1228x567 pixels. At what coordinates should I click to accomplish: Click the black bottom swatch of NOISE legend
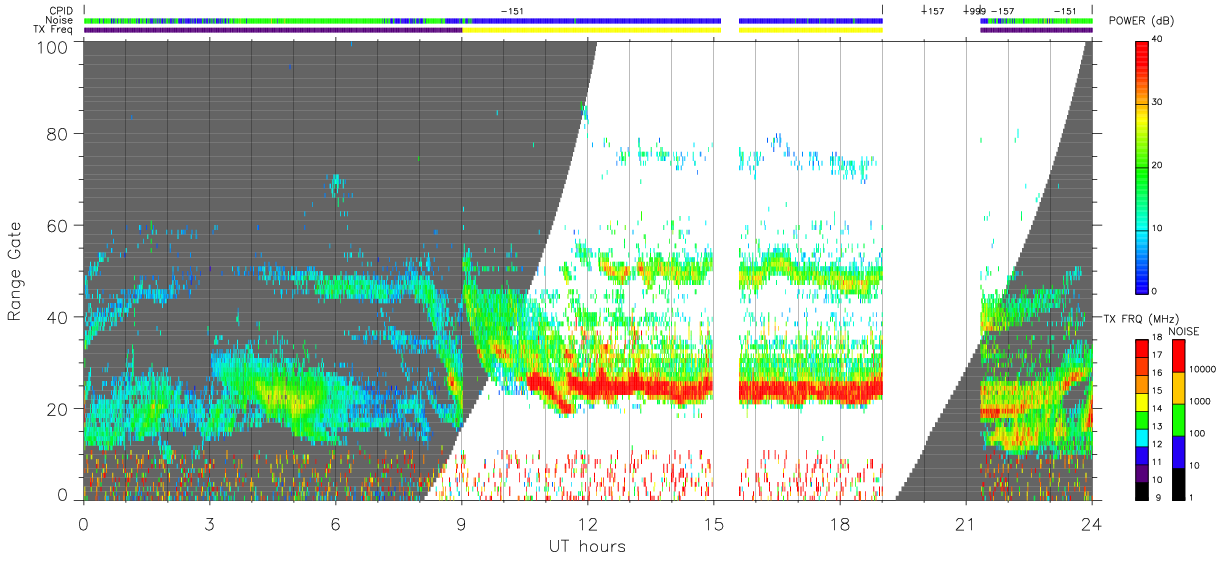(x=1179, y=483)
